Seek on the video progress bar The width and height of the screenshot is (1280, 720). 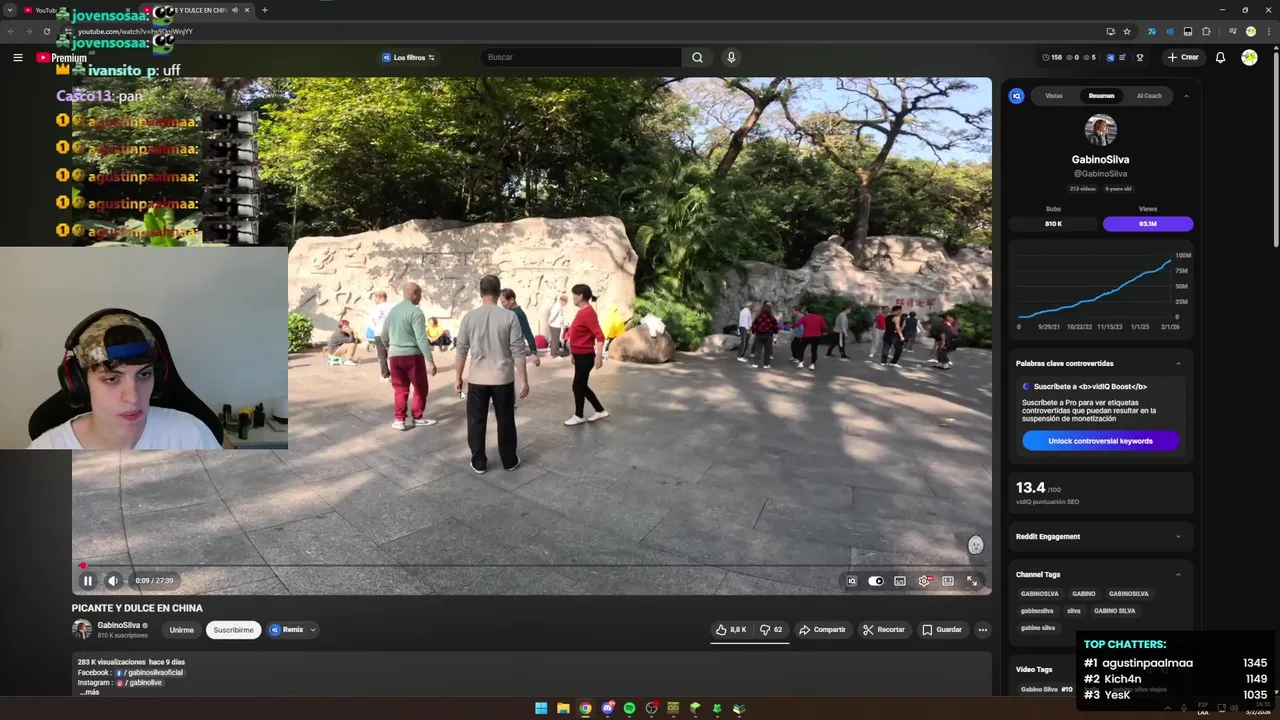pos(531,566)
